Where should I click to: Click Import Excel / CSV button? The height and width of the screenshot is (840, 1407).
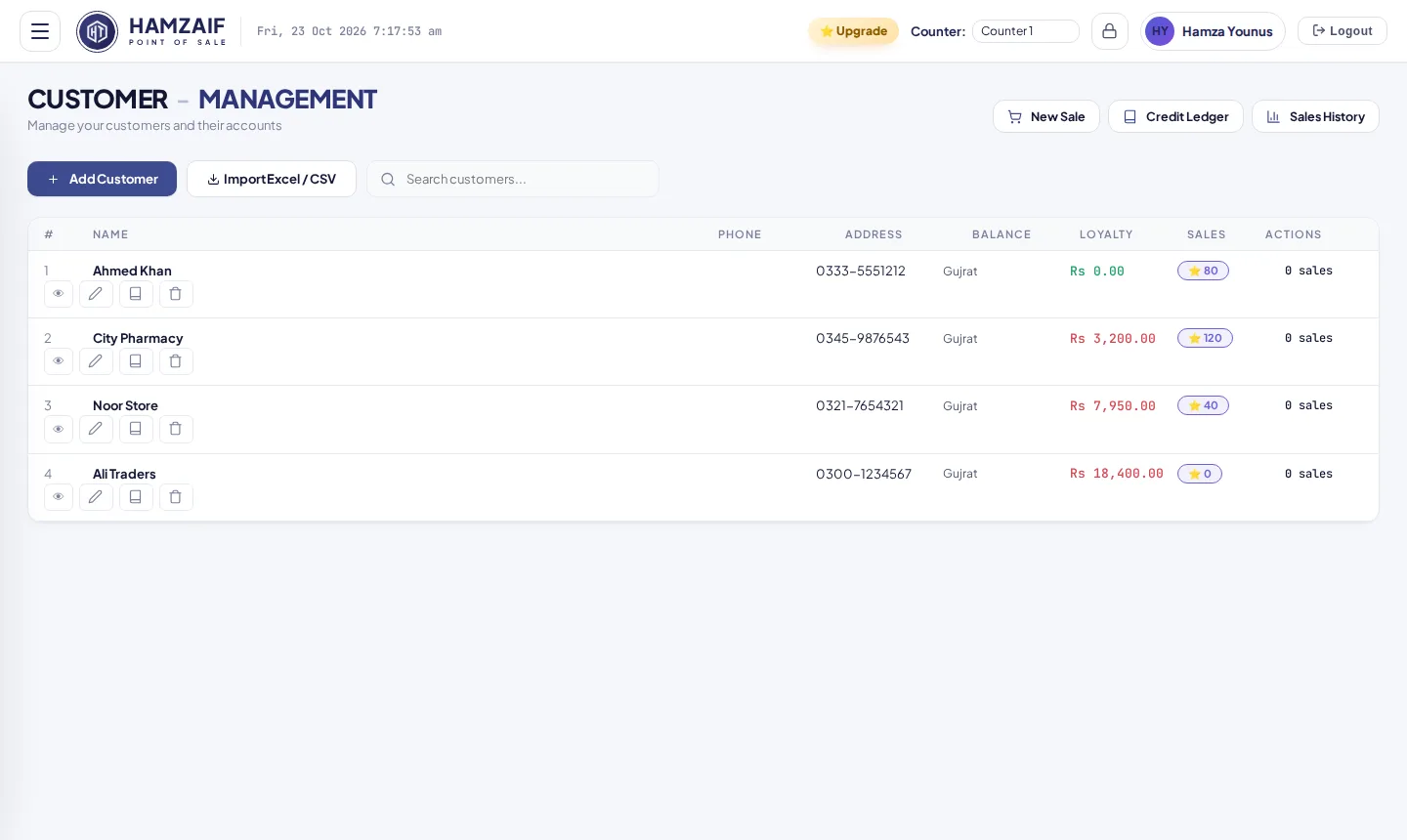[x=272, y=179]
